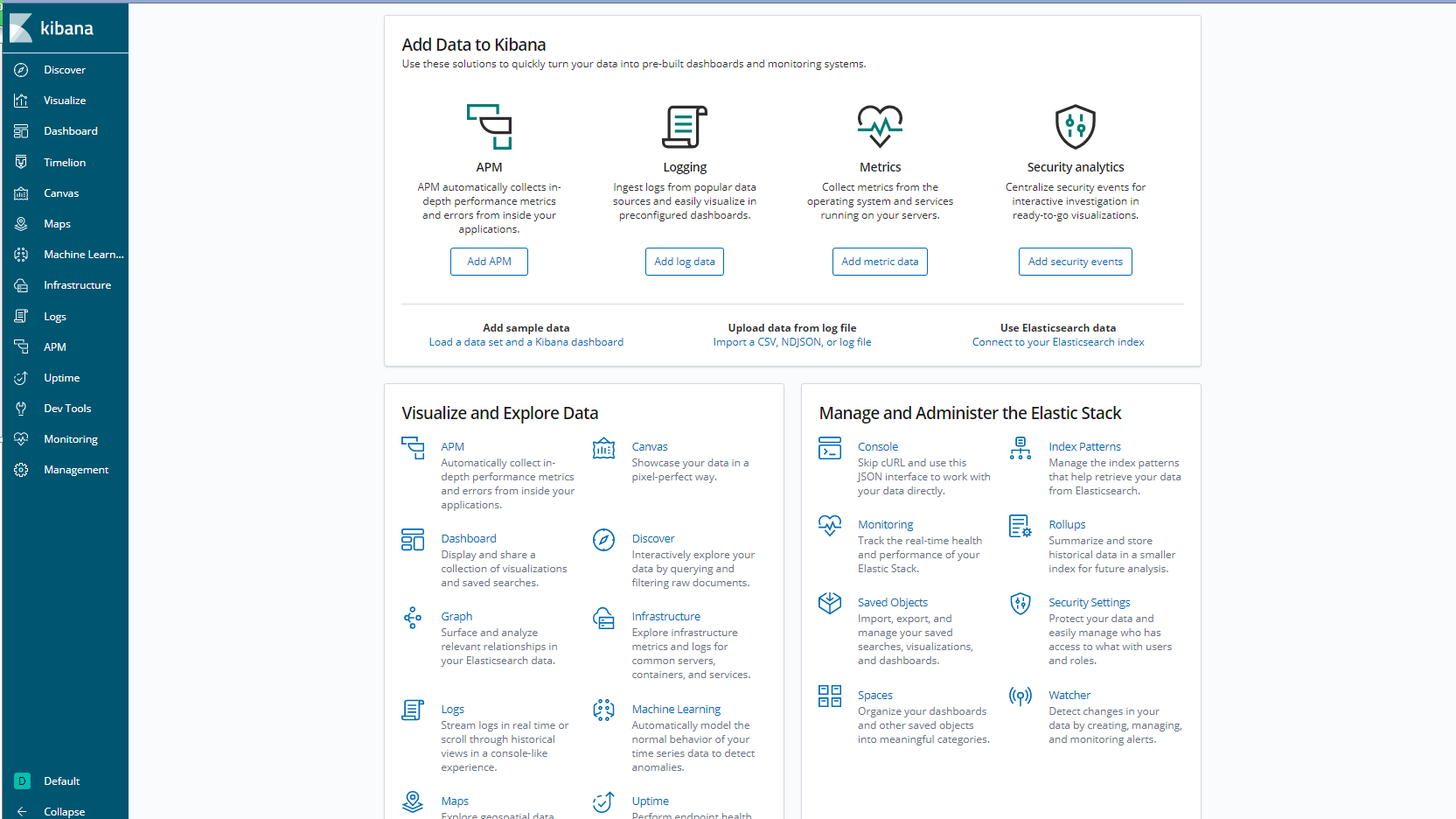
Task: Click the Watcher signal icon
Action: [1021, 696]
